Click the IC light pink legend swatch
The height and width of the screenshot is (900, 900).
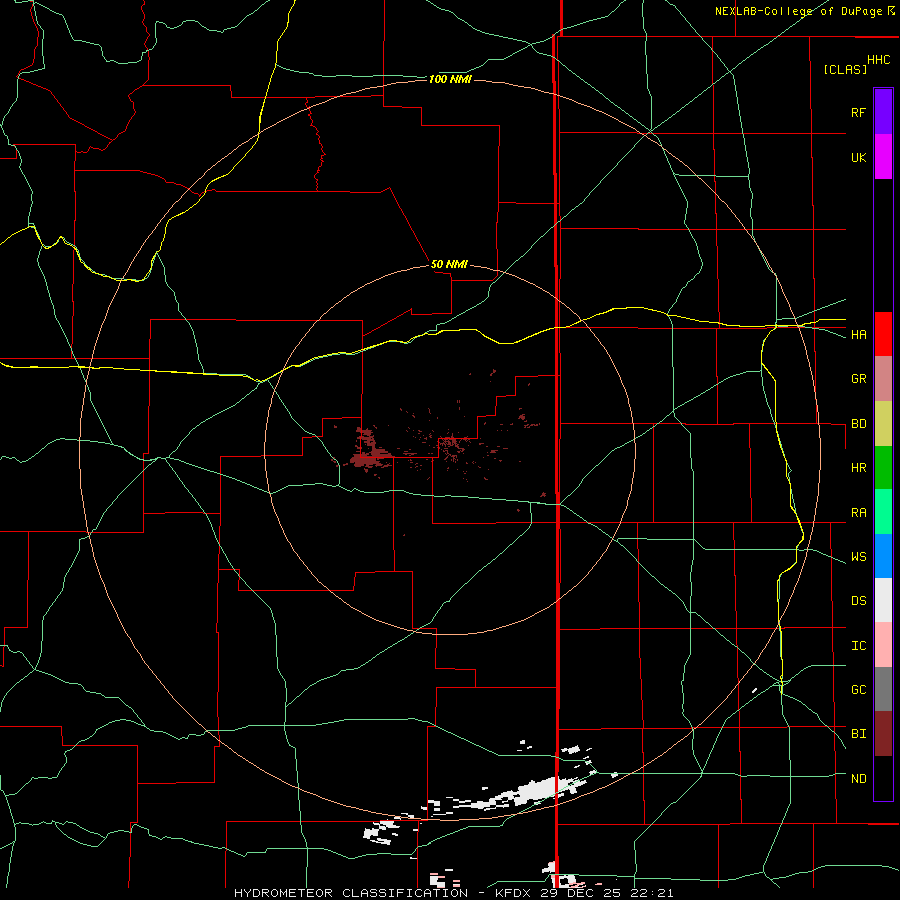[x=883, y=645]
